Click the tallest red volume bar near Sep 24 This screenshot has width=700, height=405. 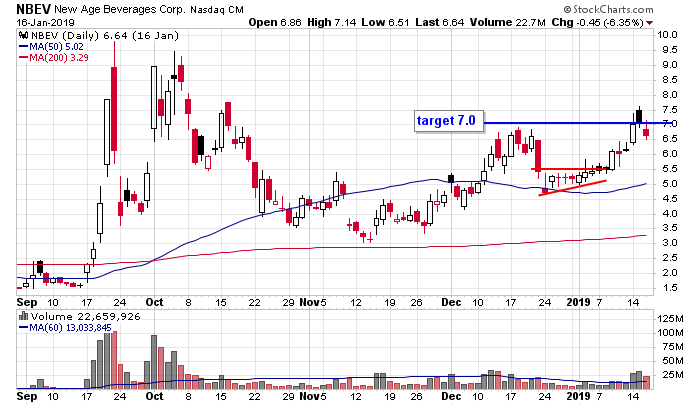(114, 360)
